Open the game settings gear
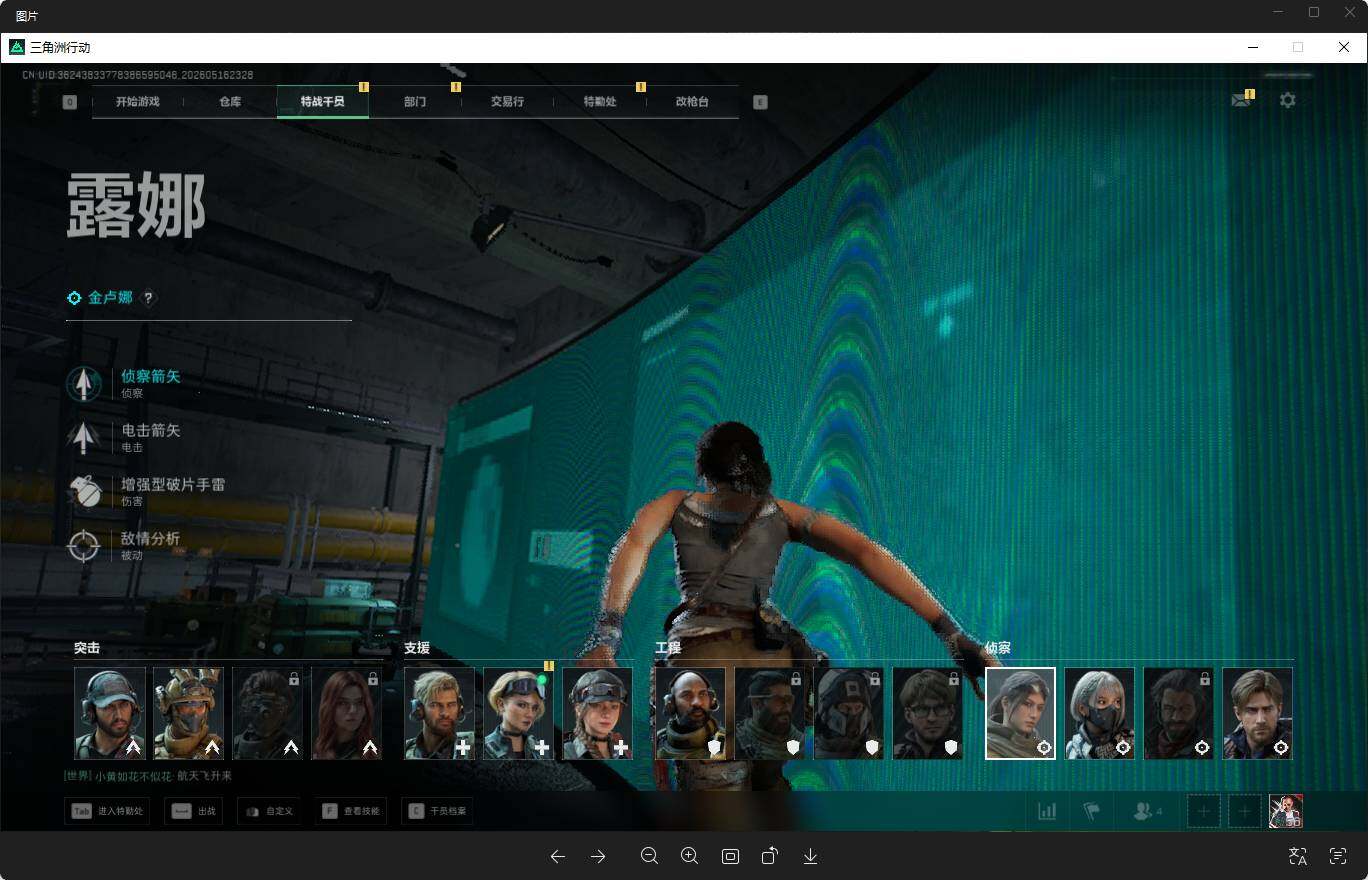This screenshot has width=1368, height=880. 1288,100
